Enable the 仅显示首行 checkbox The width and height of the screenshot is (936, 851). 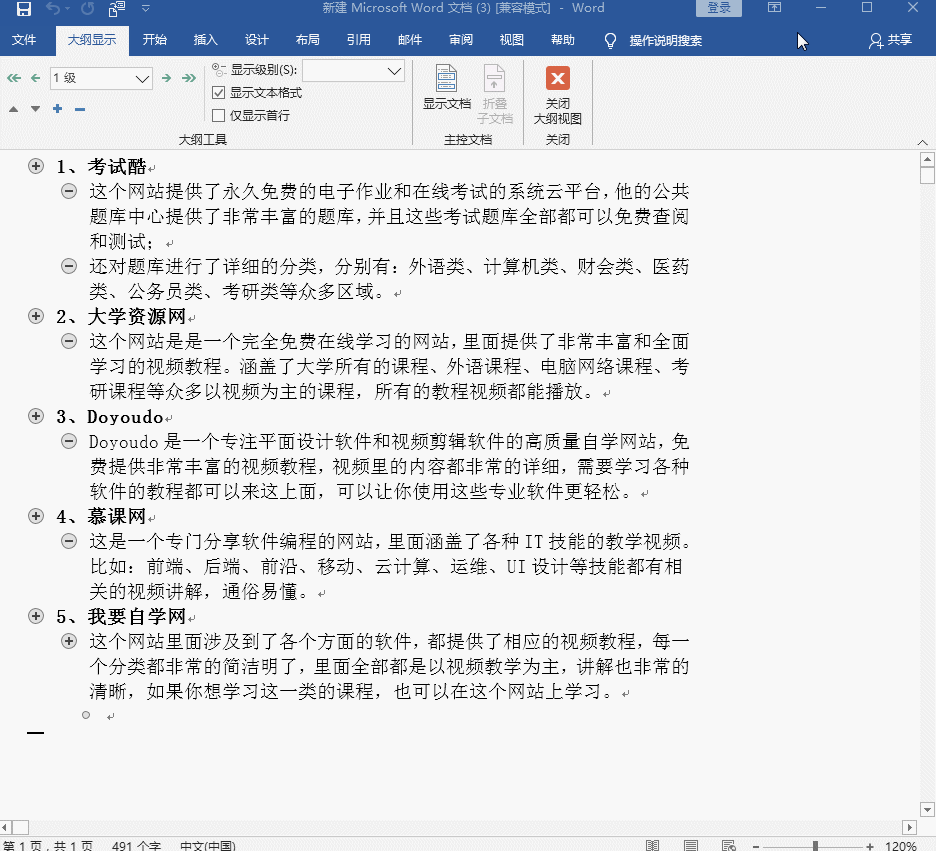[x=218, y=115]
